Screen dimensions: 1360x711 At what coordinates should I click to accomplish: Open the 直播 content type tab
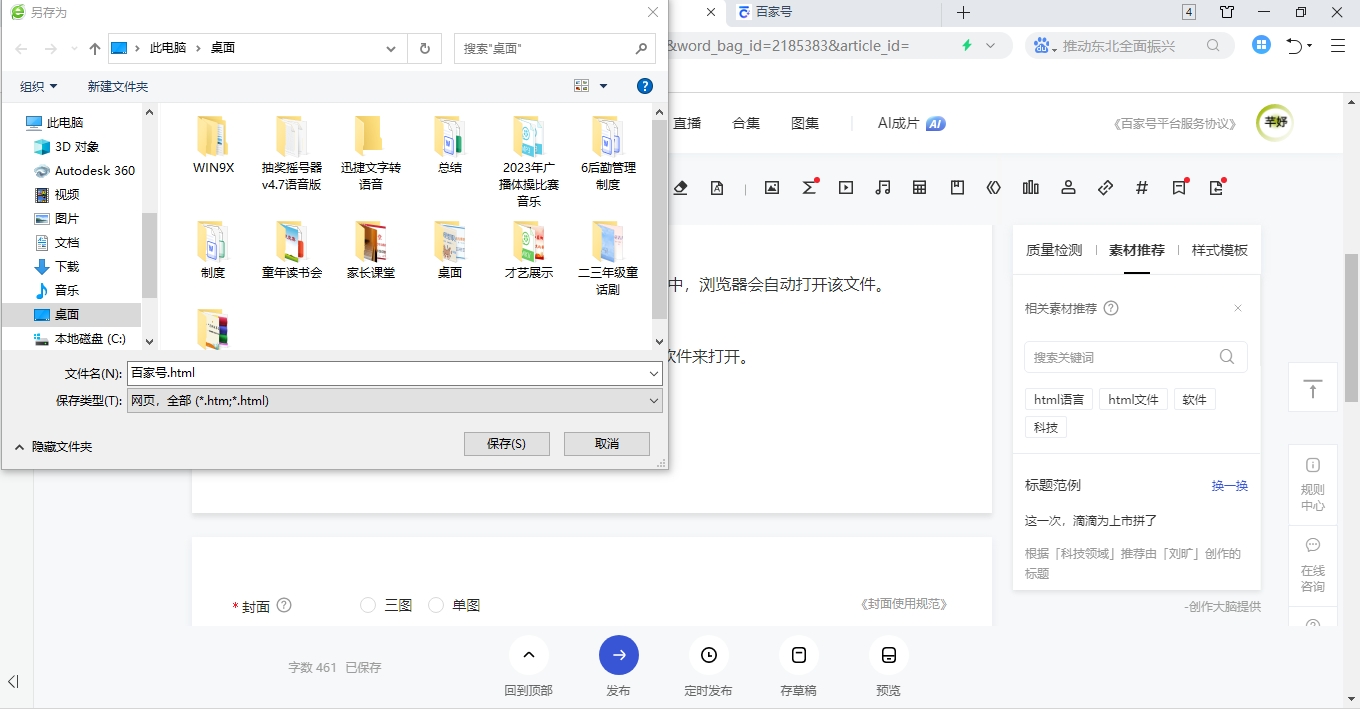(x=687, y=123)
